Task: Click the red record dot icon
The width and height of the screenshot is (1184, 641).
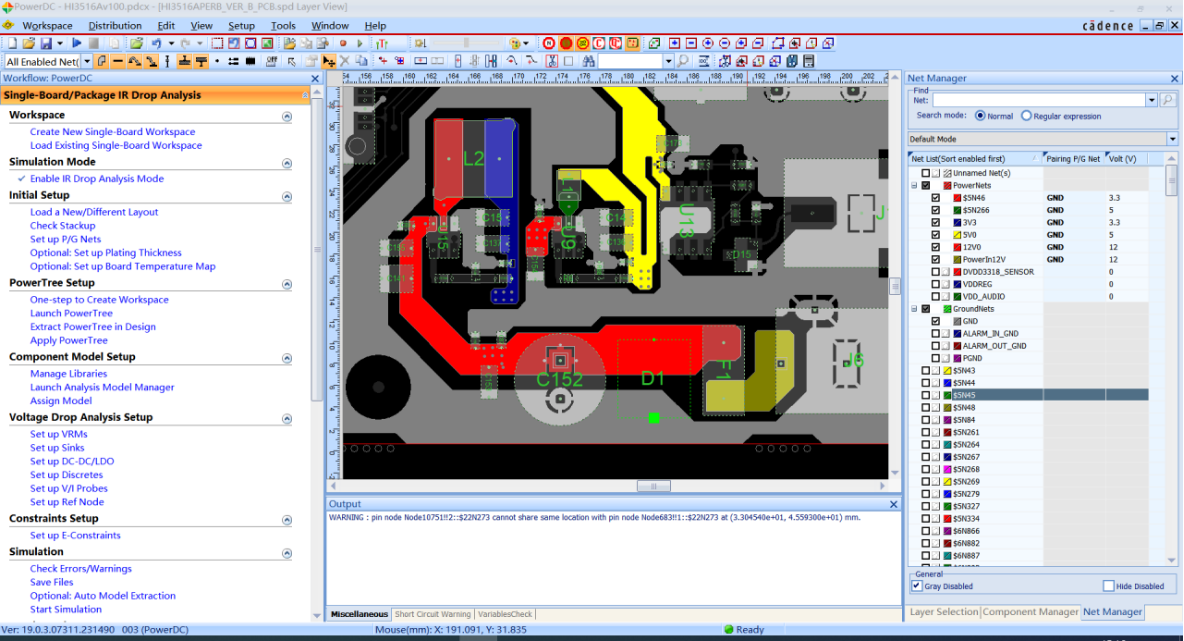Action: coord(343,43)
